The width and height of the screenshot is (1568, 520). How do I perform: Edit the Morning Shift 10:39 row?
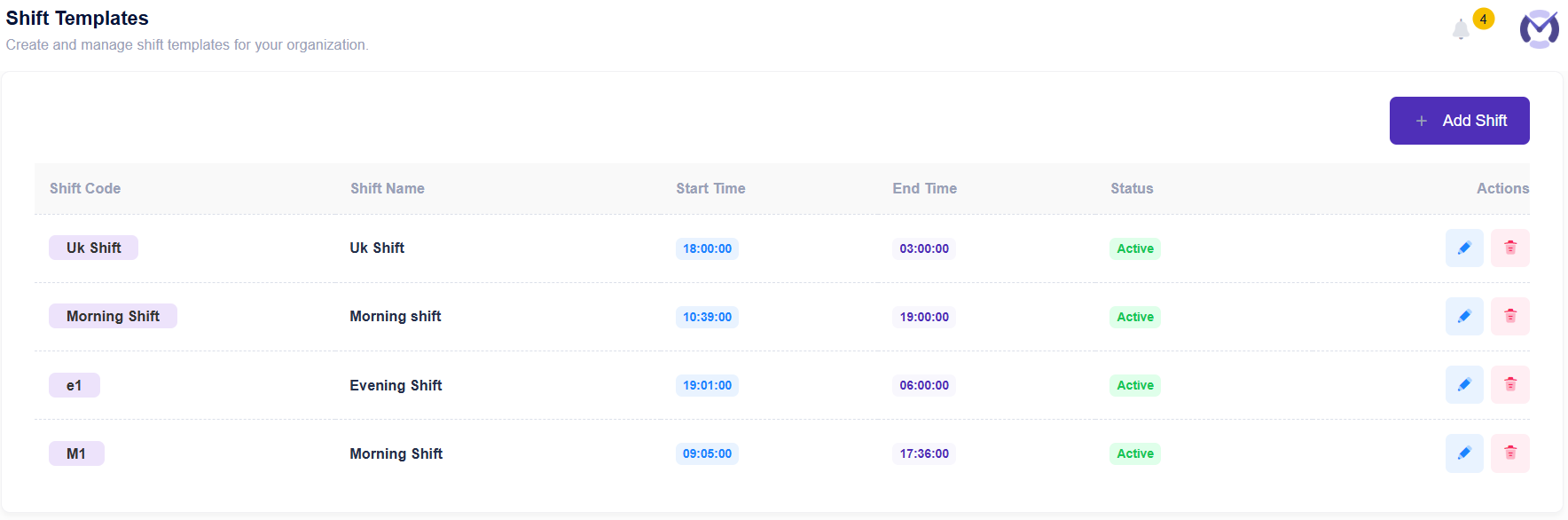(1464, 317)
